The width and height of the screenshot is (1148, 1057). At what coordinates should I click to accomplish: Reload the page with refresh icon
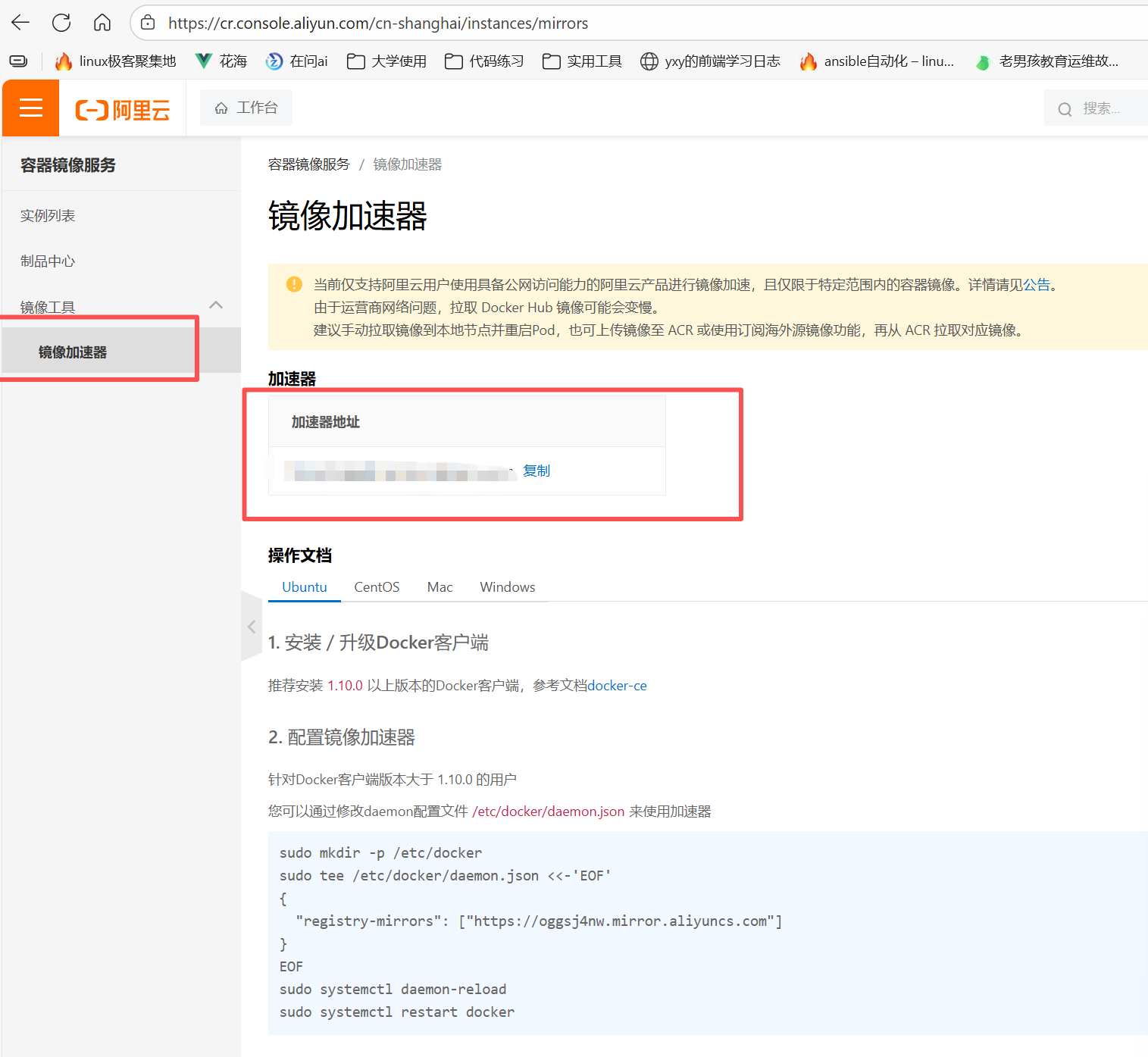coord(61,23)
